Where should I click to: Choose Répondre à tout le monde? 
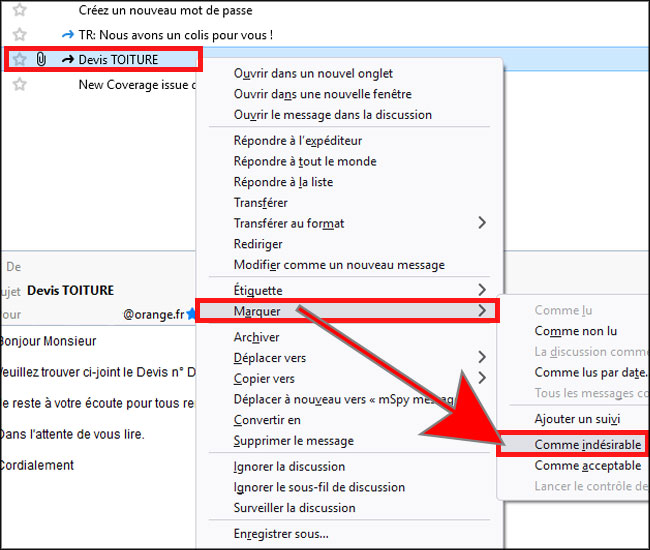305,161
